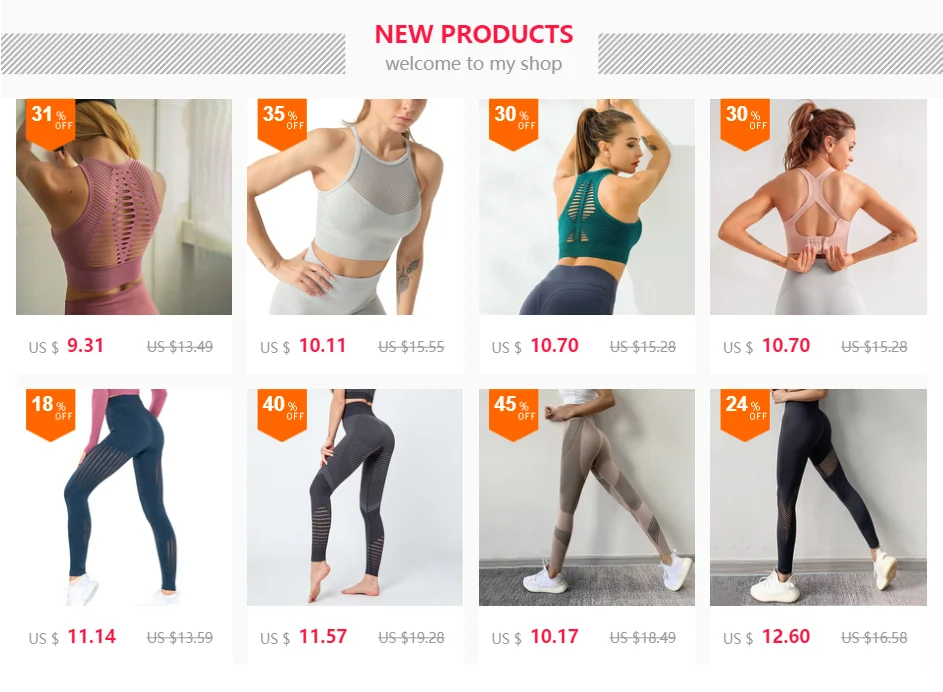Viewport: 943px width, 692px height.
Task: View the beige khaki leggings product
Action: click(x=587, y=497)
